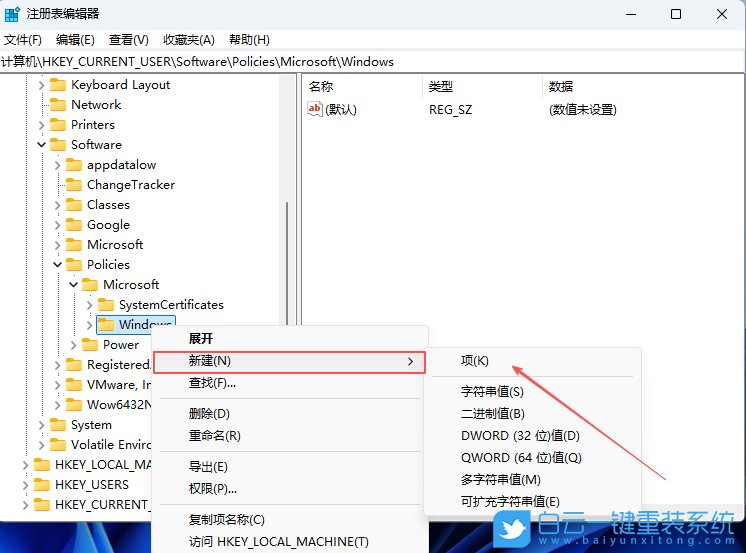The width and height of the screenshot is (746, 553).
Task: Expand the appdatalow tree node
Action: point(58,165)
